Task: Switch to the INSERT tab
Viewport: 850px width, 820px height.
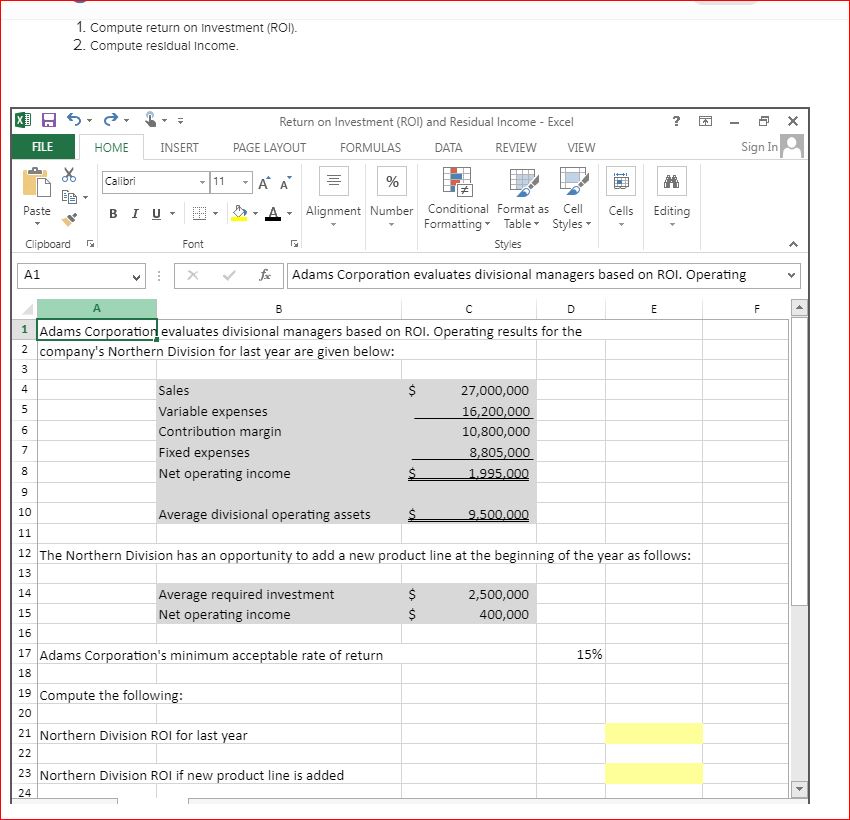Action: pyautogui.click(x=179, y=147)
